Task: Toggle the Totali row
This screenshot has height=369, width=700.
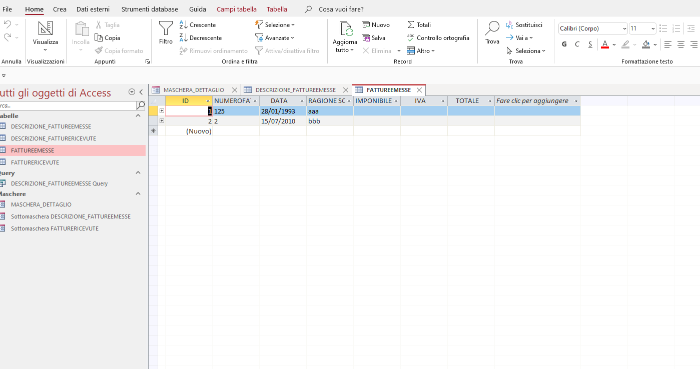Action: point(419,25)
